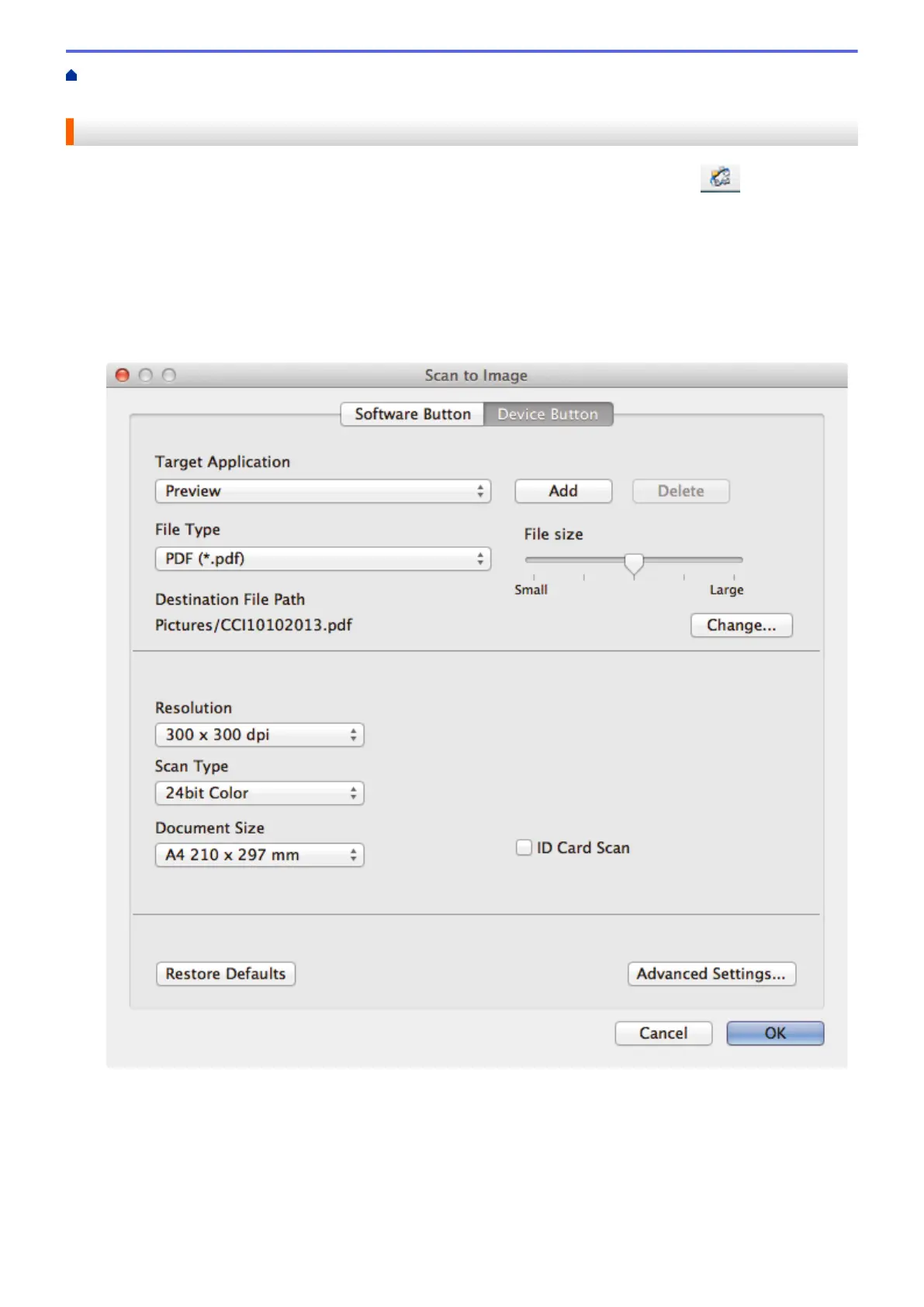Open the Scan Type dropdown showing 24bit Color
The height and width of the screenshot is (1307, 924).
tap(260, 793)
